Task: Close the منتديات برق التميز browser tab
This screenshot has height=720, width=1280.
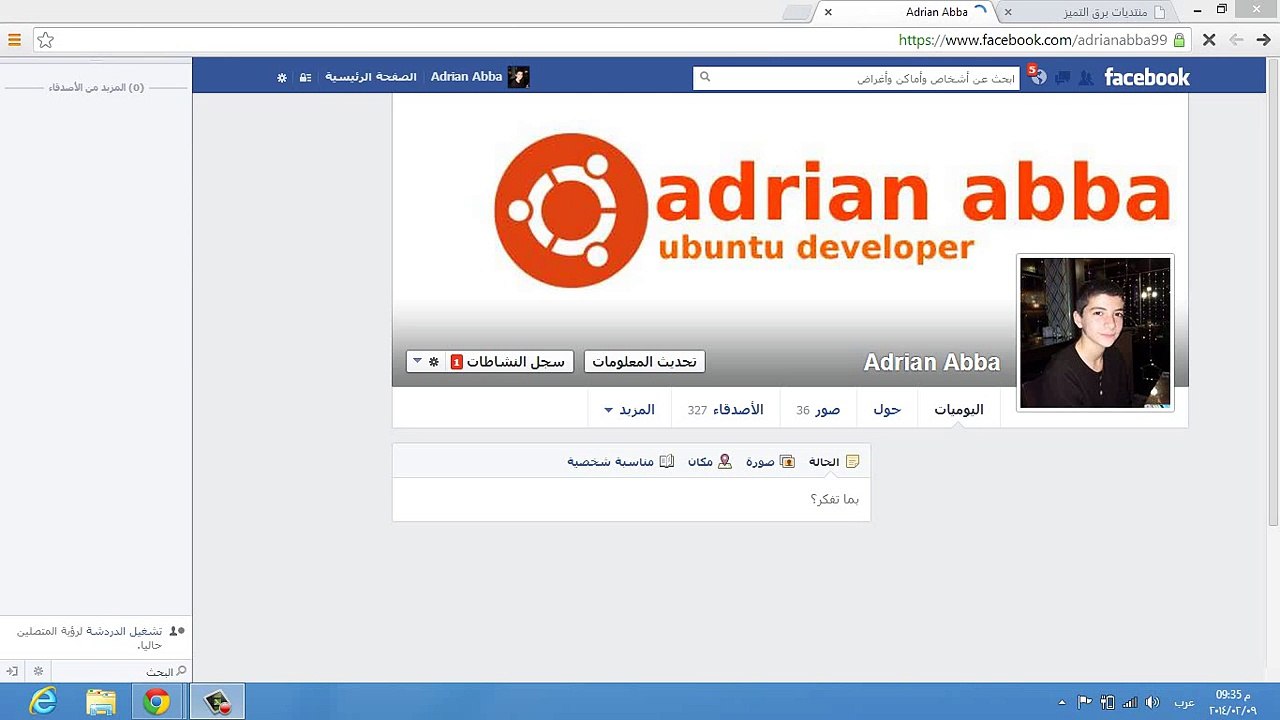Action: [1008, 12]
